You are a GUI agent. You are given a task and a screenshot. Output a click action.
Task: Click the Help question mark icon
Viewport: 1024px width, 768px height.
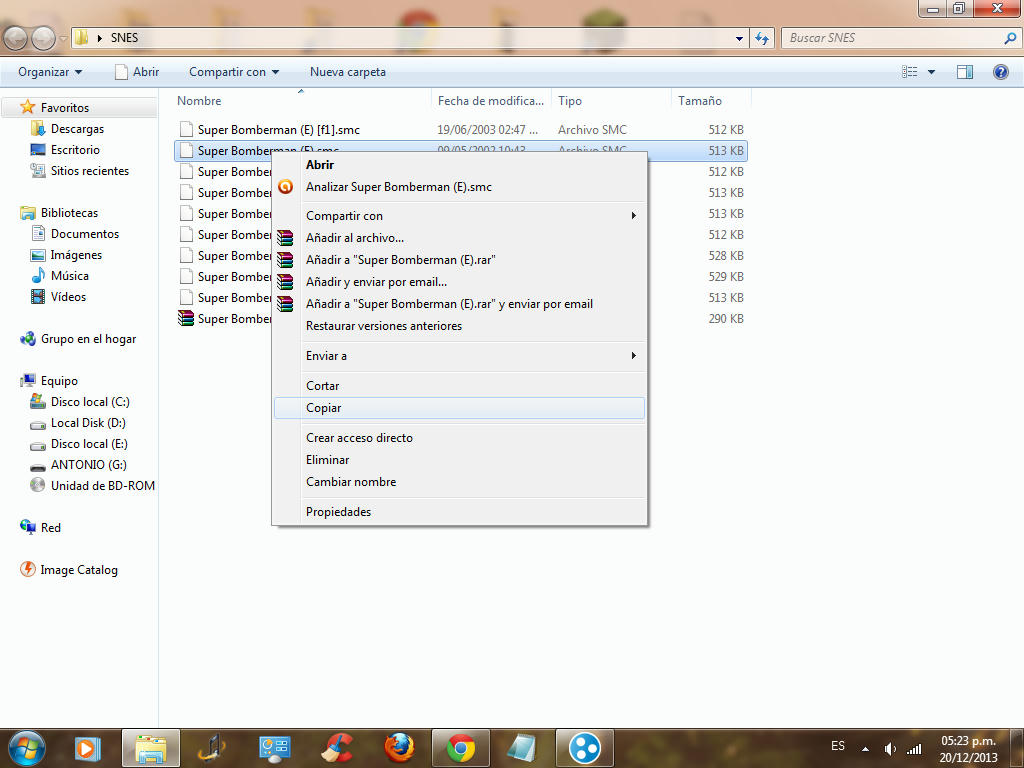(1000, 72)
